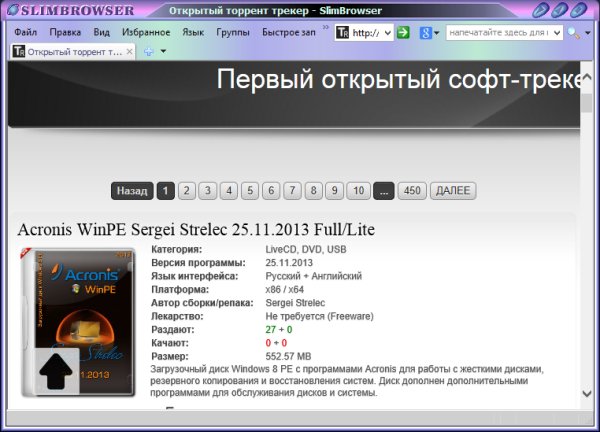
Task: Click the new tab plus icon
Action: (x=148, y=52)
